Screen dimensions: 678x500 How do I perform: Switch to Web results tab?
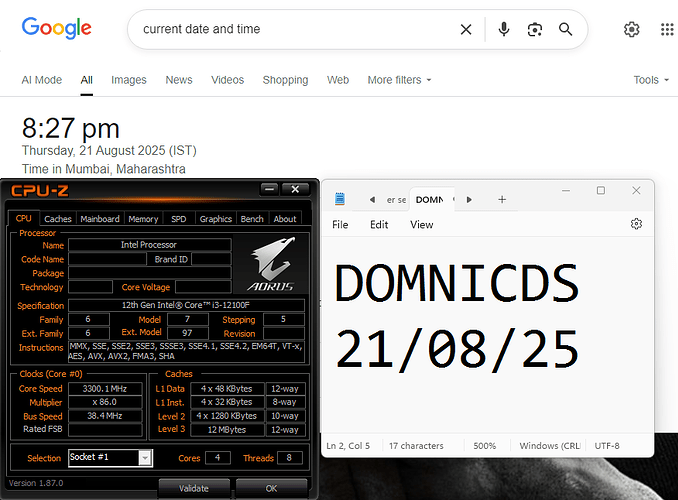pyautogui.click(x=338, y=80)
